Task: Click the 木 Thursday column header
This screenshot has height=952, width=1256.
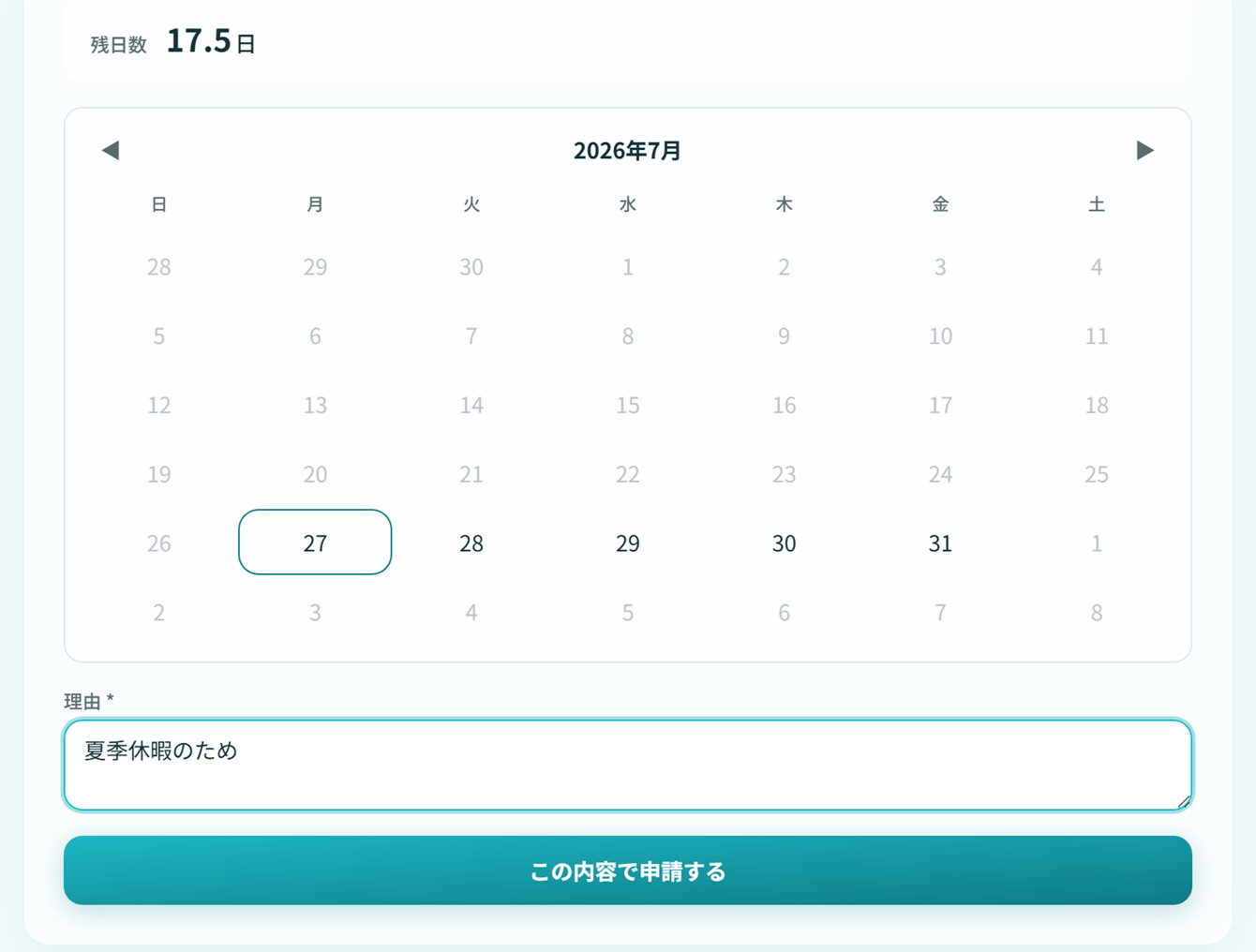Action: (x=784, y=204)
